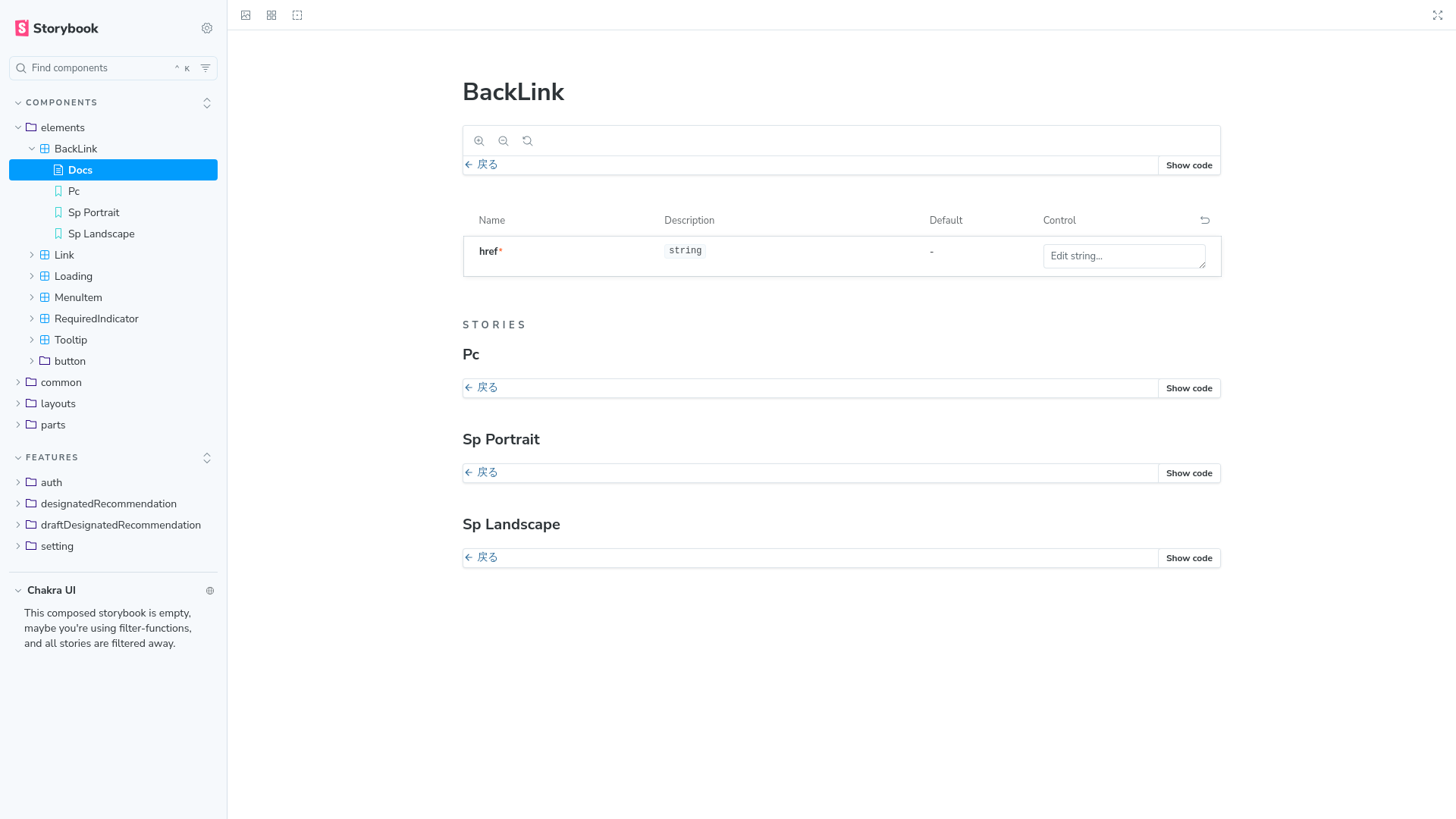Show code for the Sp Portrait story
This screenshot has width=1456, height=819.
(1189, 473)
